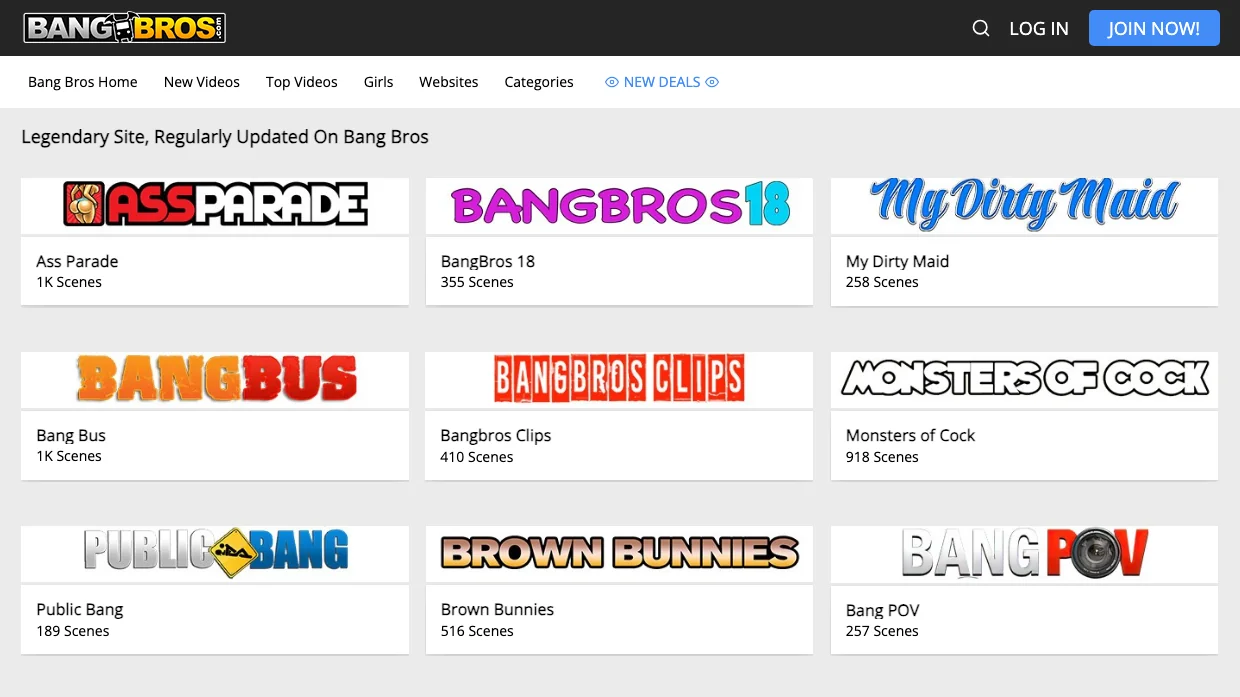
Task: Open the Bang POV title link
Action: pyautogui.click(x=882, y=610)
